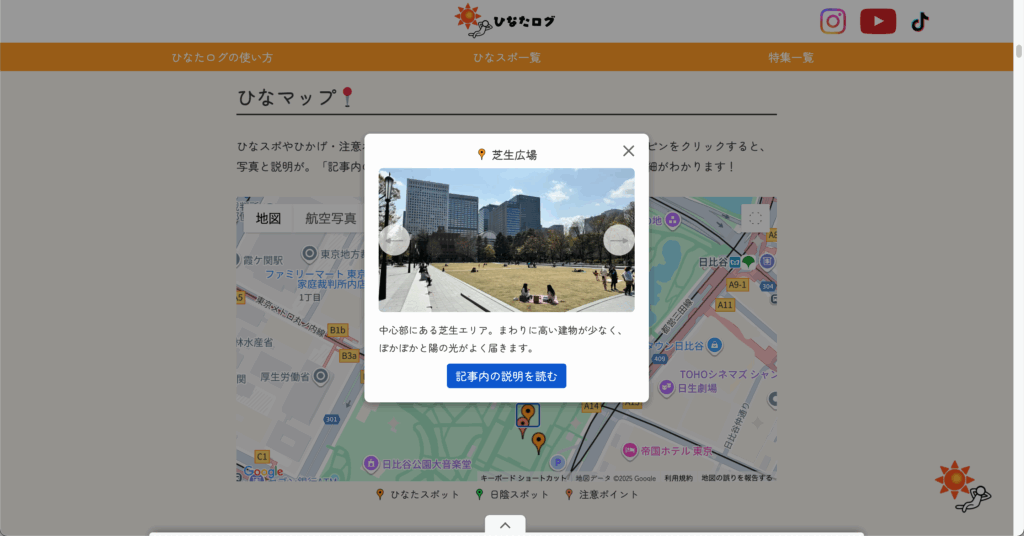Show next photo with right arrow

pyautogui.click(x=618, y=240)
